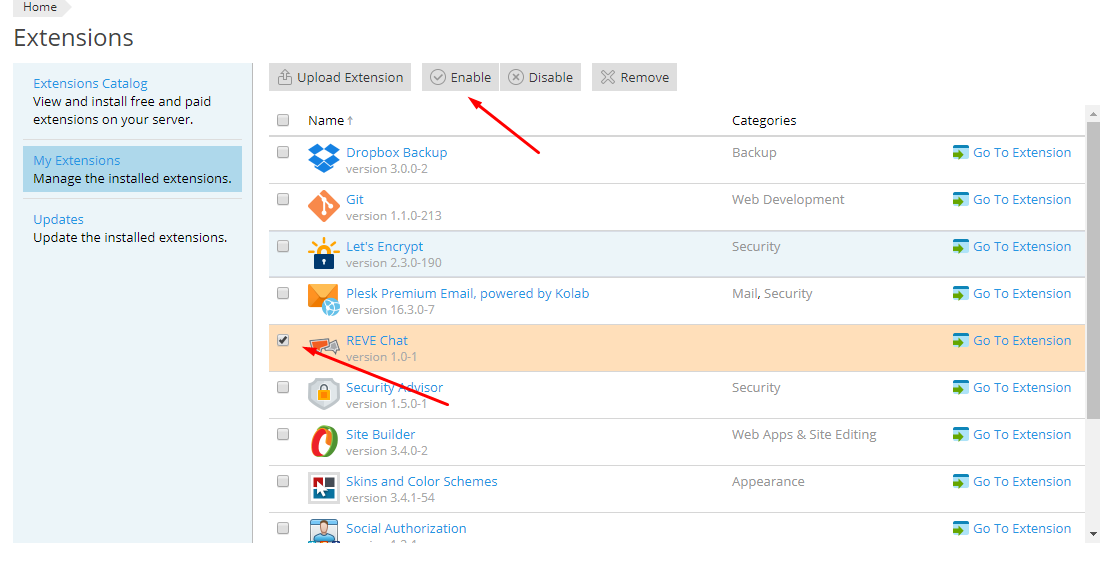Click the extensions list vertical scrollbar

click(x=1092, y=270)
